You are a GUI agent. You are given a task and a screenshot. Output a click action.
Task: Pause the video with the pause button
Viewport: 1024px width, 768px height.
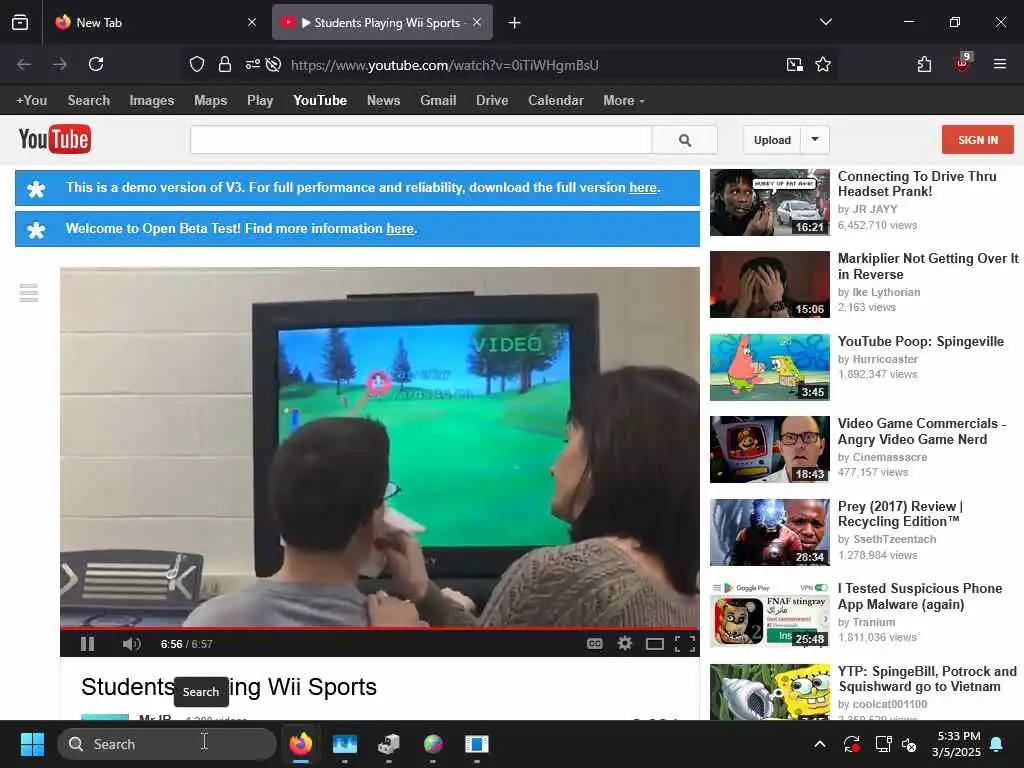pos(88,644)
